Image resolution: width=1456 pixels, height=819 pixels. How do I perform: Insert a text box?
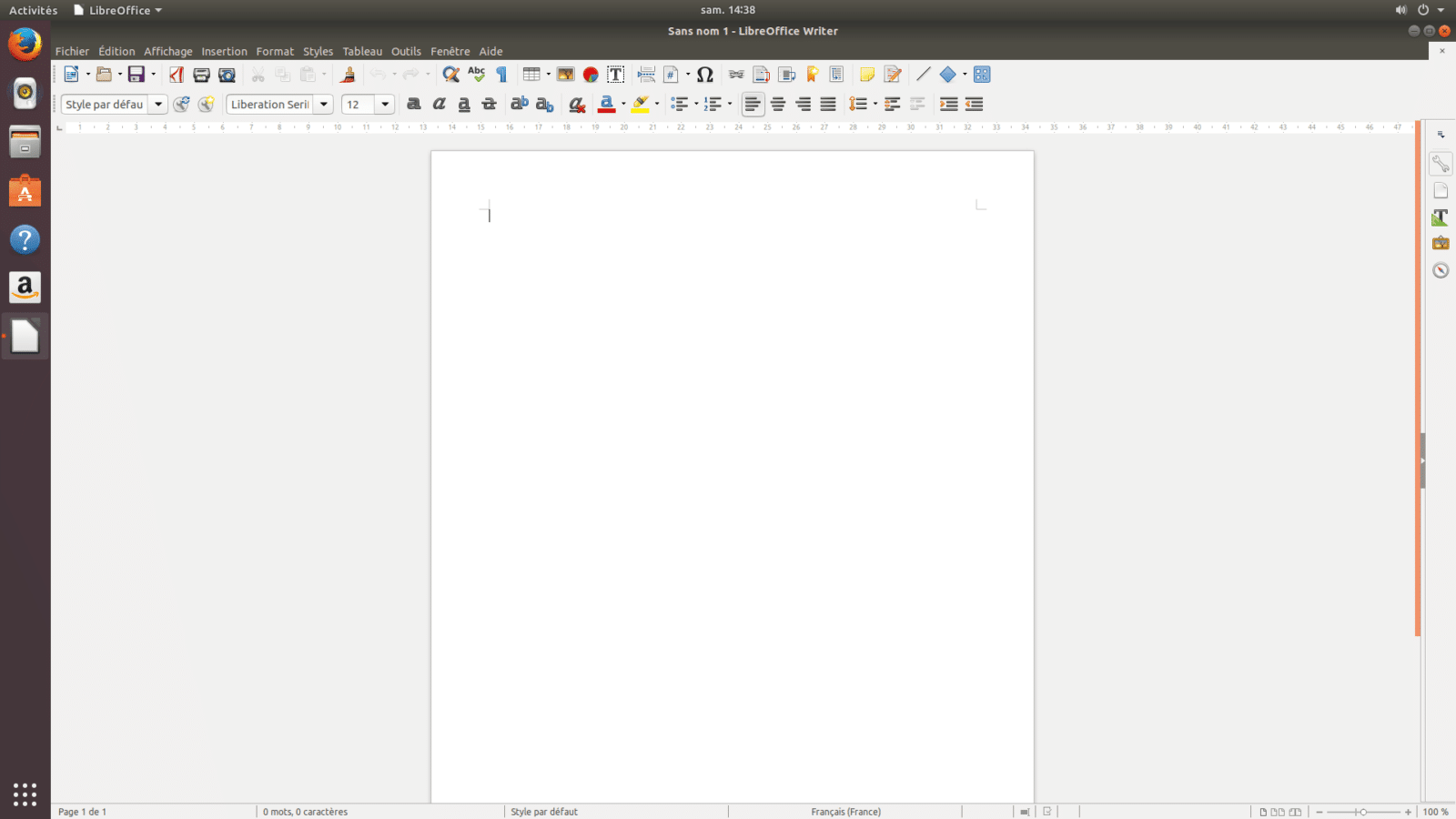(615, 75)
